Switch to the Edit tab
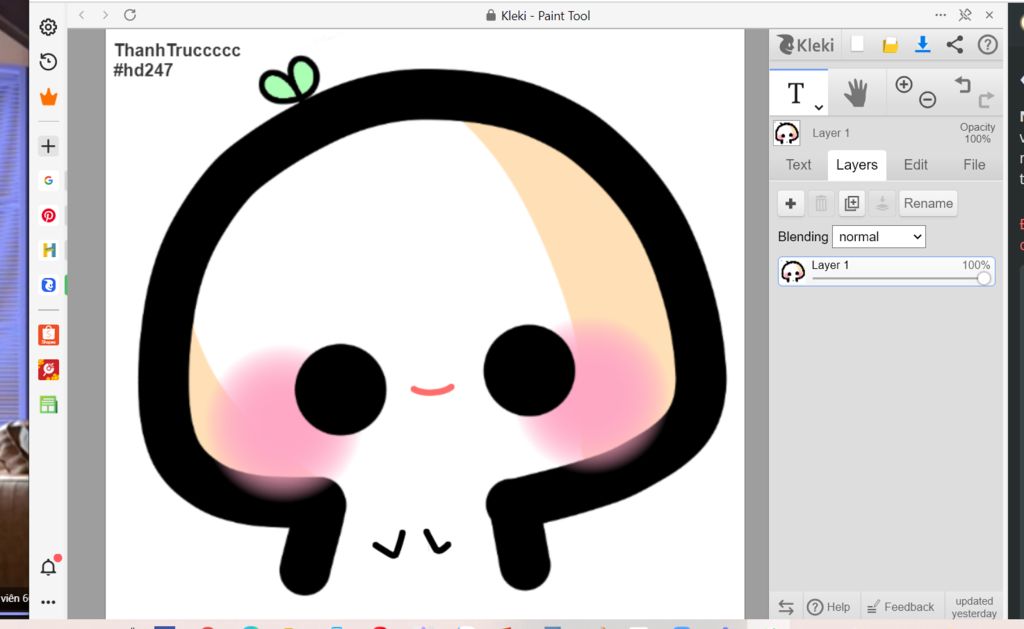 pyautogui.click(x=916, y=165)
